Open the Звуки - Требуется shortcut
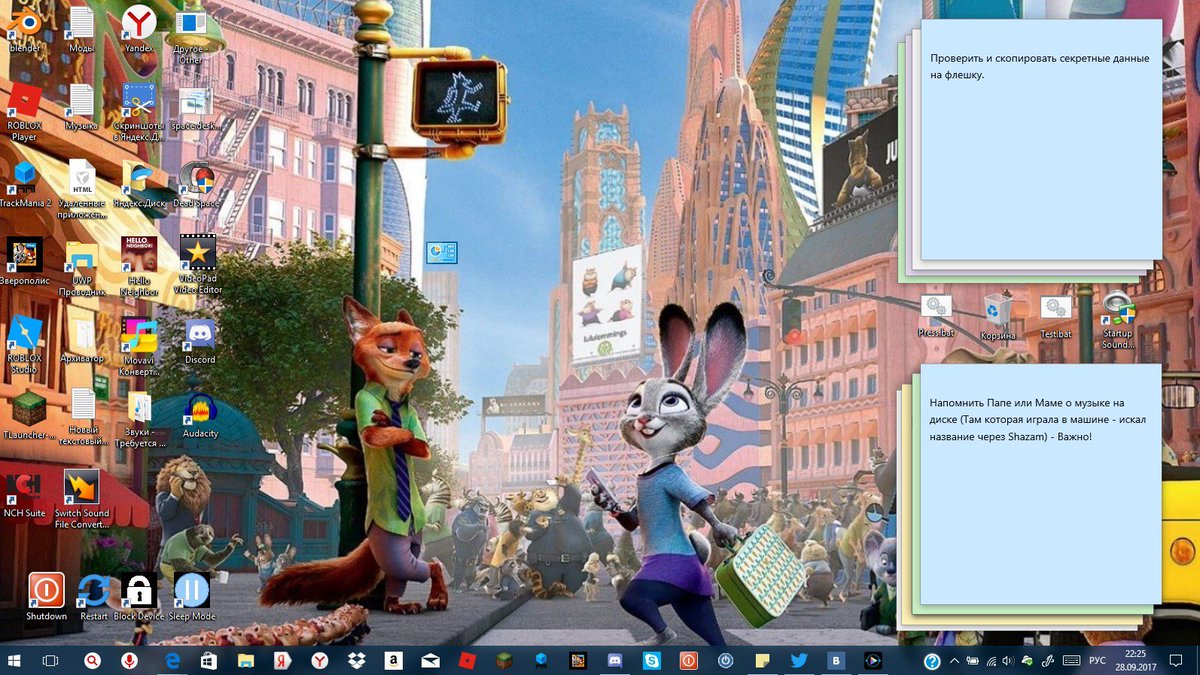1200x675 pixels. tap(139, 418)
